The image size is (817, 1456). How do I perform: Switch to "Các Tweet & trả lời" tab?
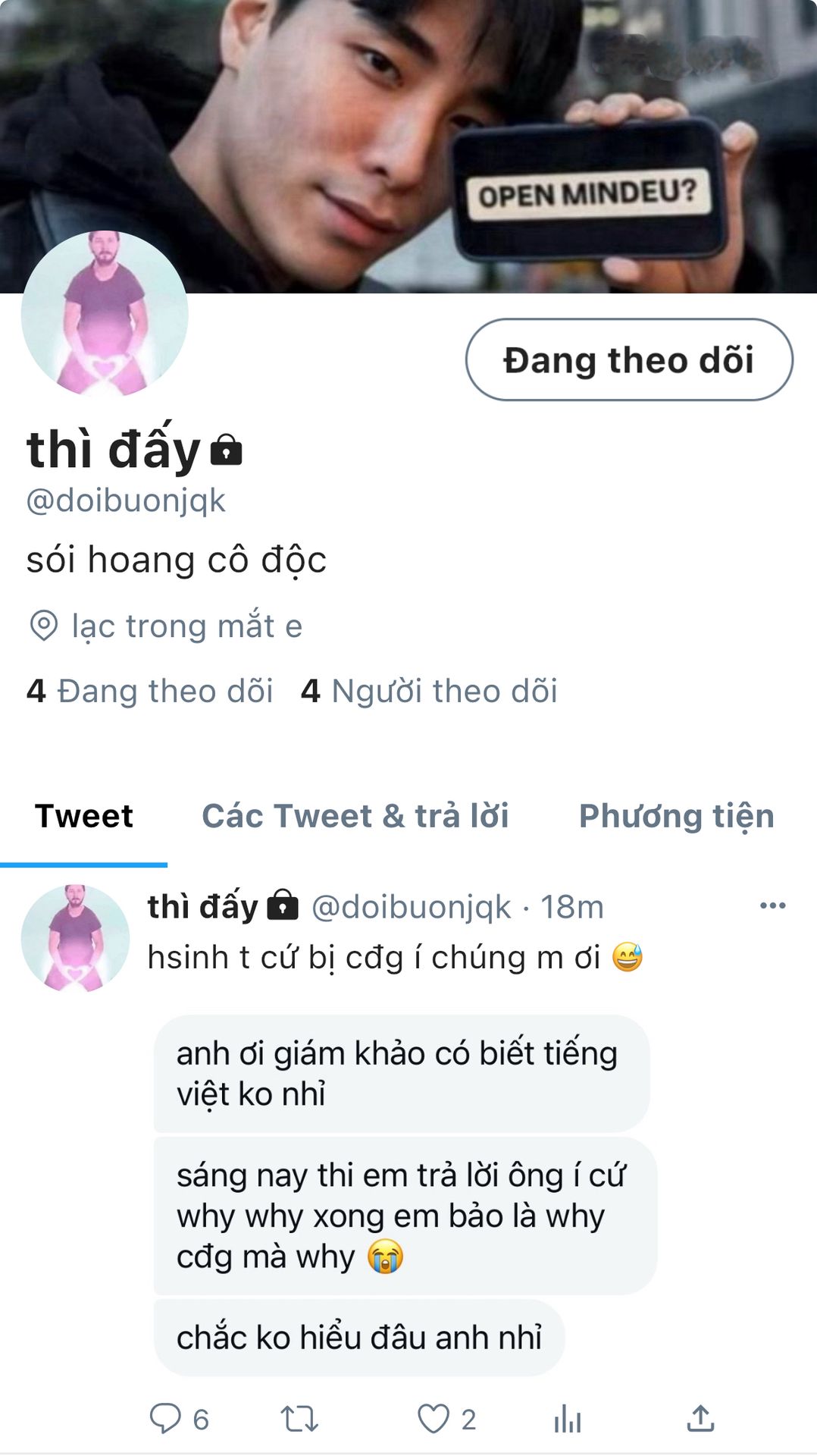pos(355,816)
